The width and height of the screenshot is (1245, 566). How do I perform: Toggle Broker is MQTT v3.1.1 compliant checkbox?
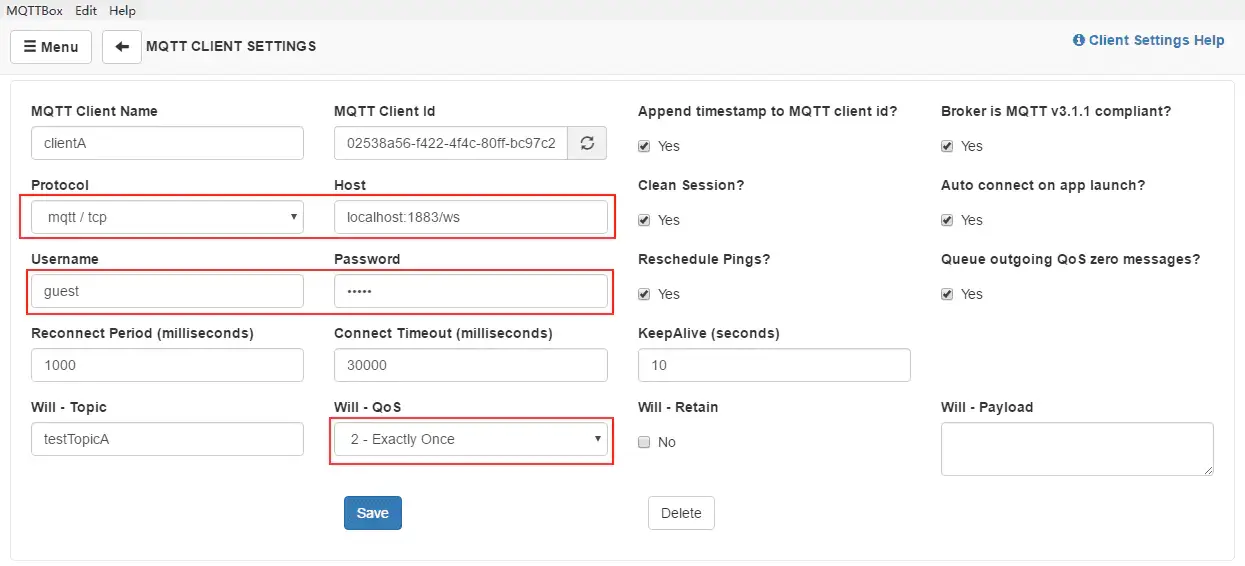(x=947, y=146)
